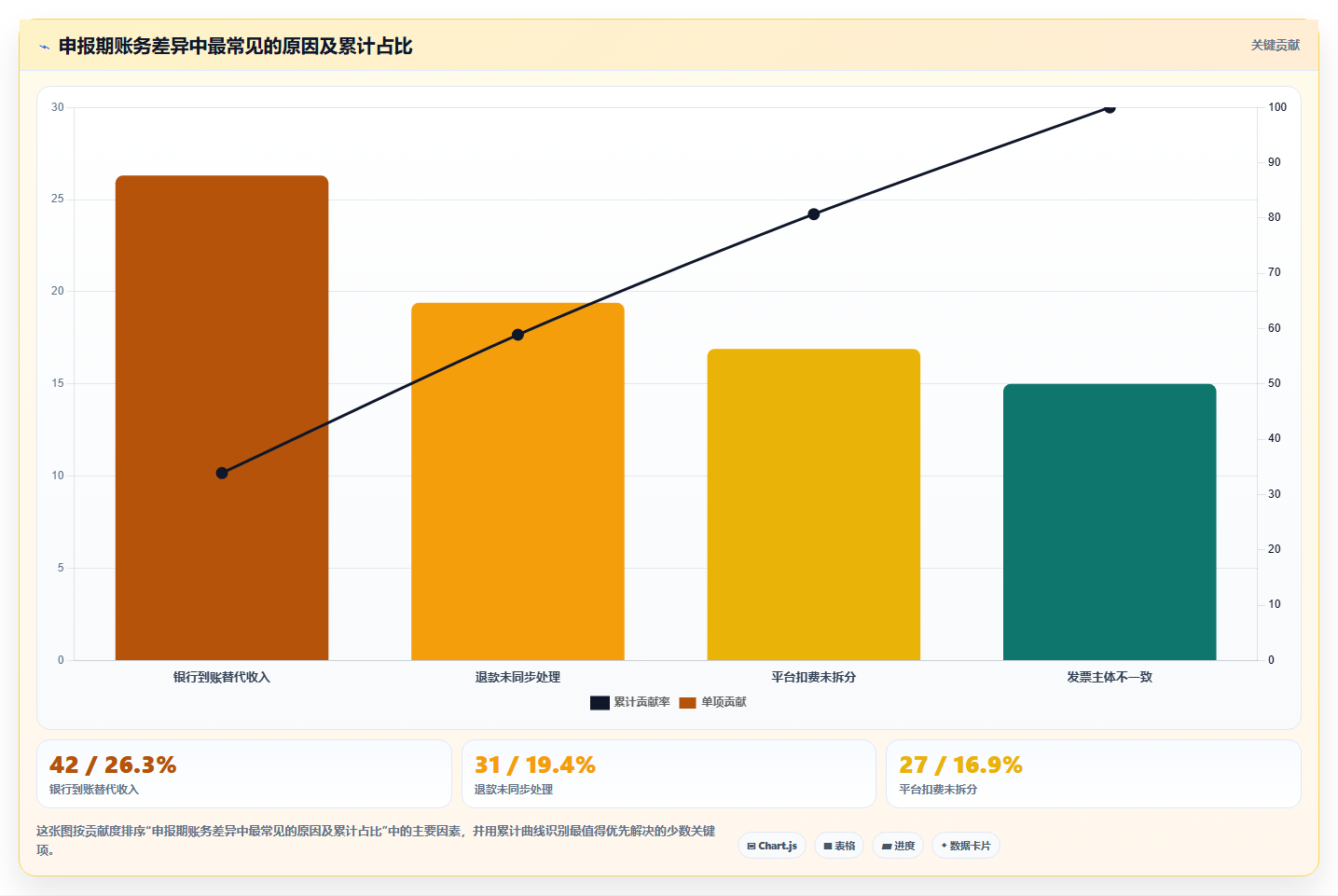
Task: Click the cumulative line point at 100 percent
Action: (1110, 108)
